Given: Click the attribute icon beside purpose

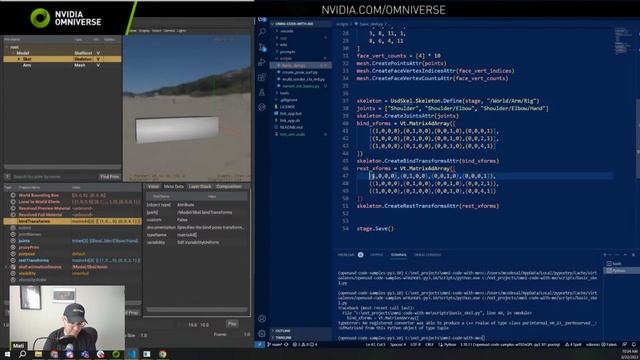Looking at the screenshot, I should tap(13, 254).
